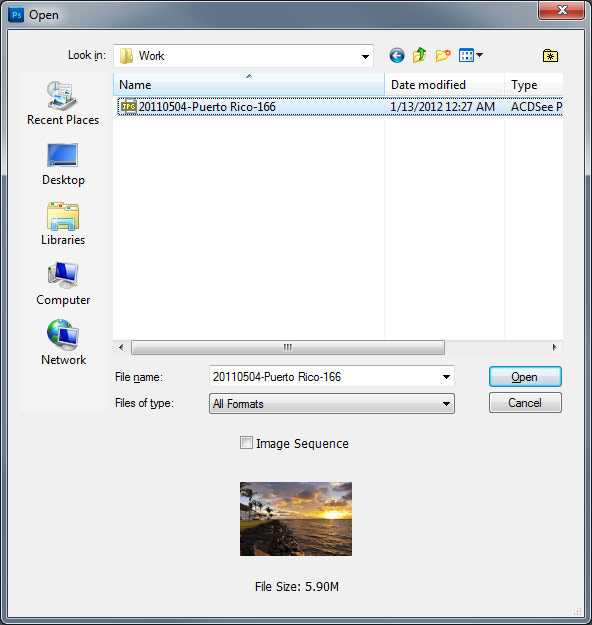This screenshot has height=625, width=592.
Task: Sort files by the Name column
Action: [249, 85]
